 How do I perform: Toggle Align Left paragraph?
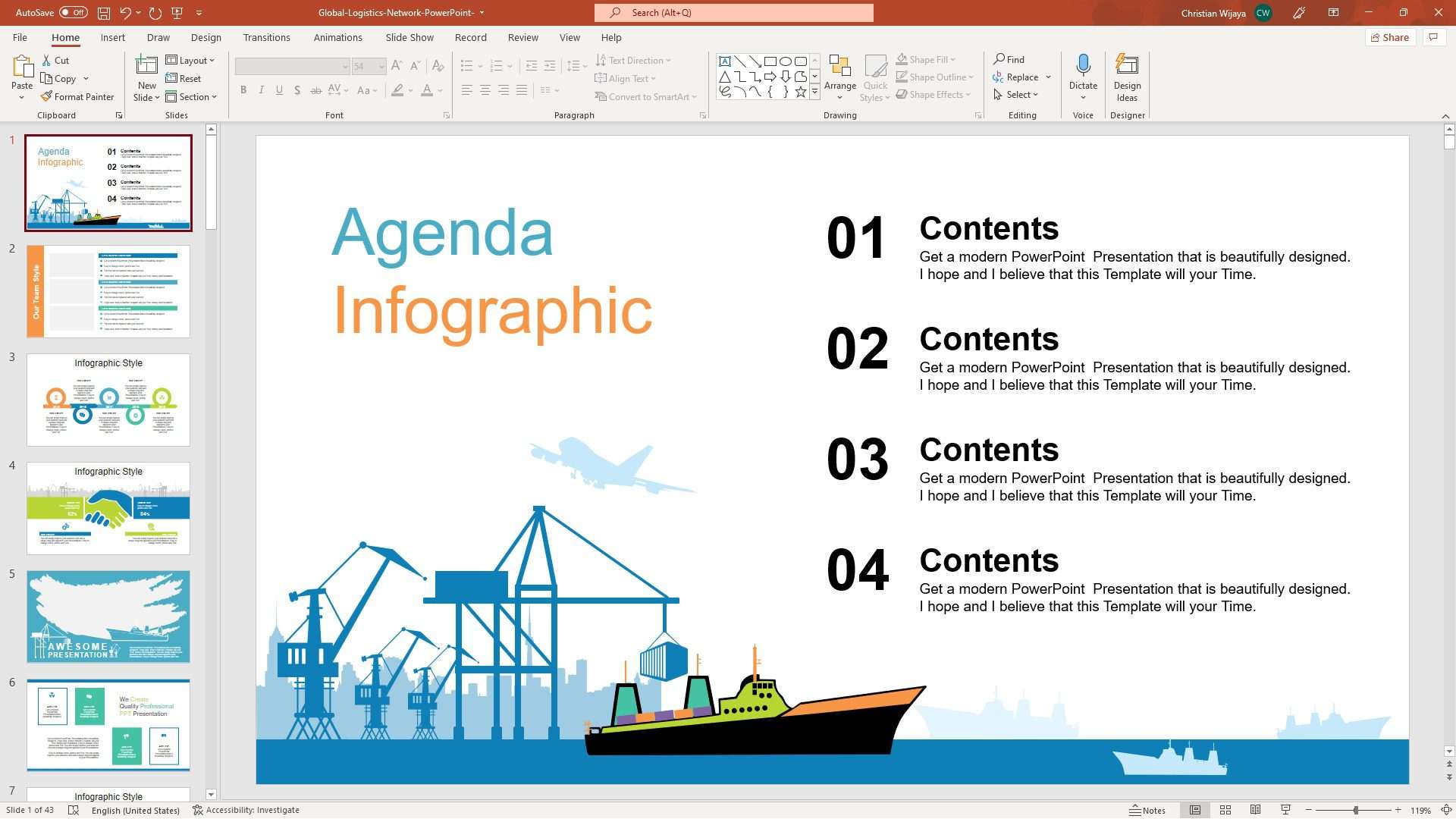pyautogui.click(x=467, y=90)
